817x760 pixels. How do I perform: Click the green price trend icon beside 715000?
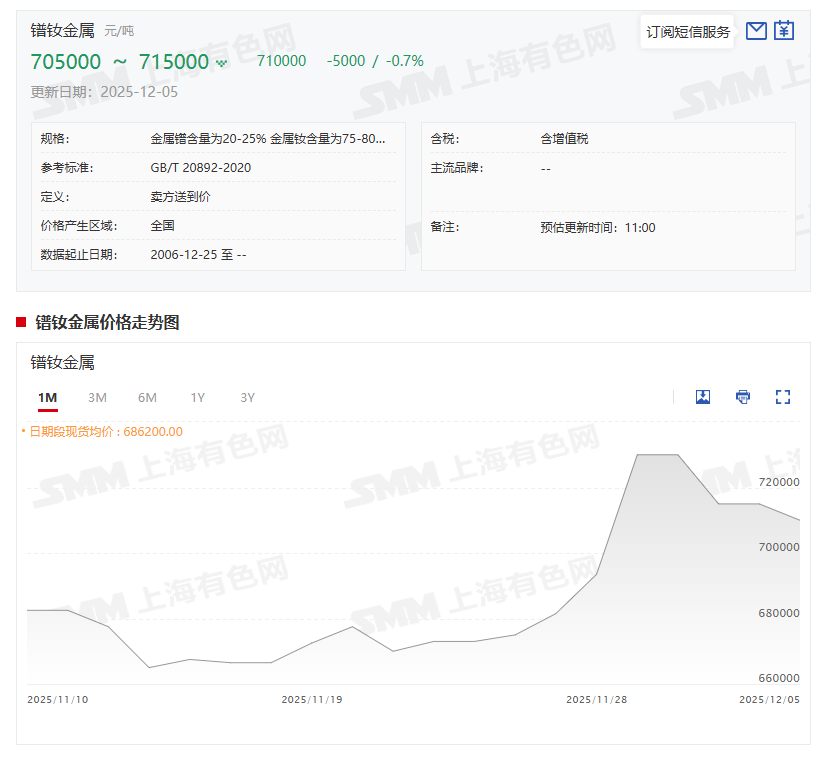click(x=222, y=63)
